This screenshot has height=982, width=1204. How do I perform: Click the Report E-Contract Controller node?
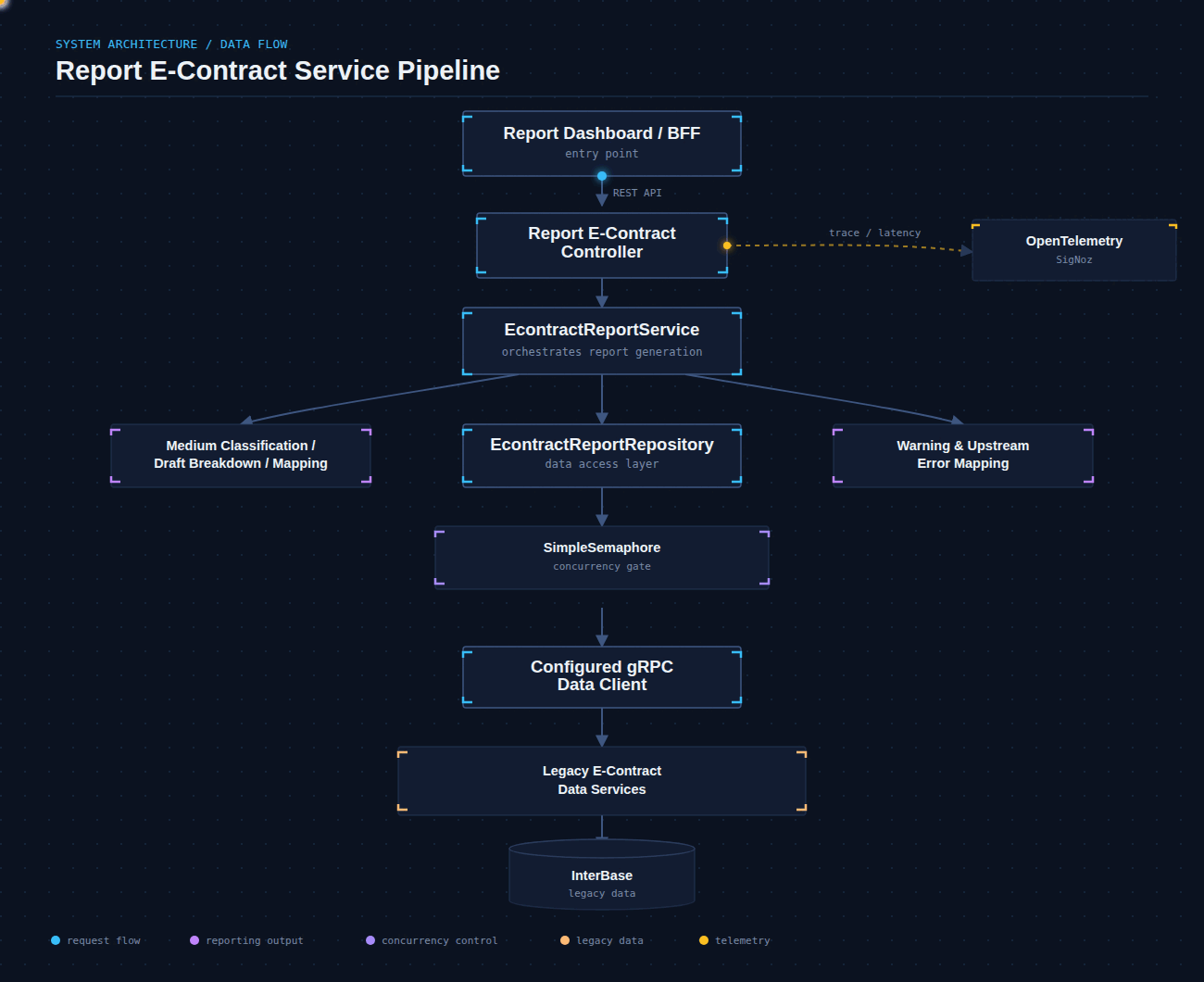(x=602, y=245)
